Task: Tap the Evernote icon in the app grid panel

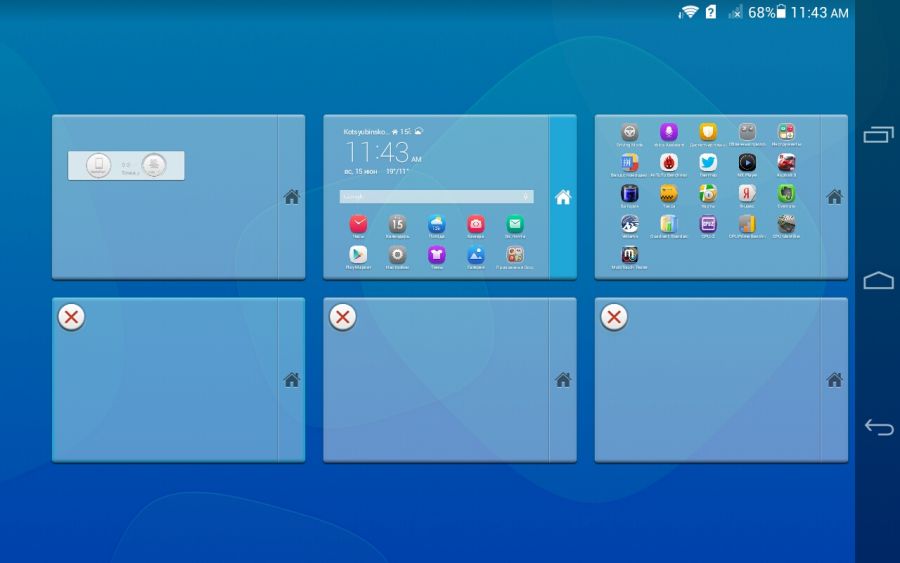Action: 787,193
